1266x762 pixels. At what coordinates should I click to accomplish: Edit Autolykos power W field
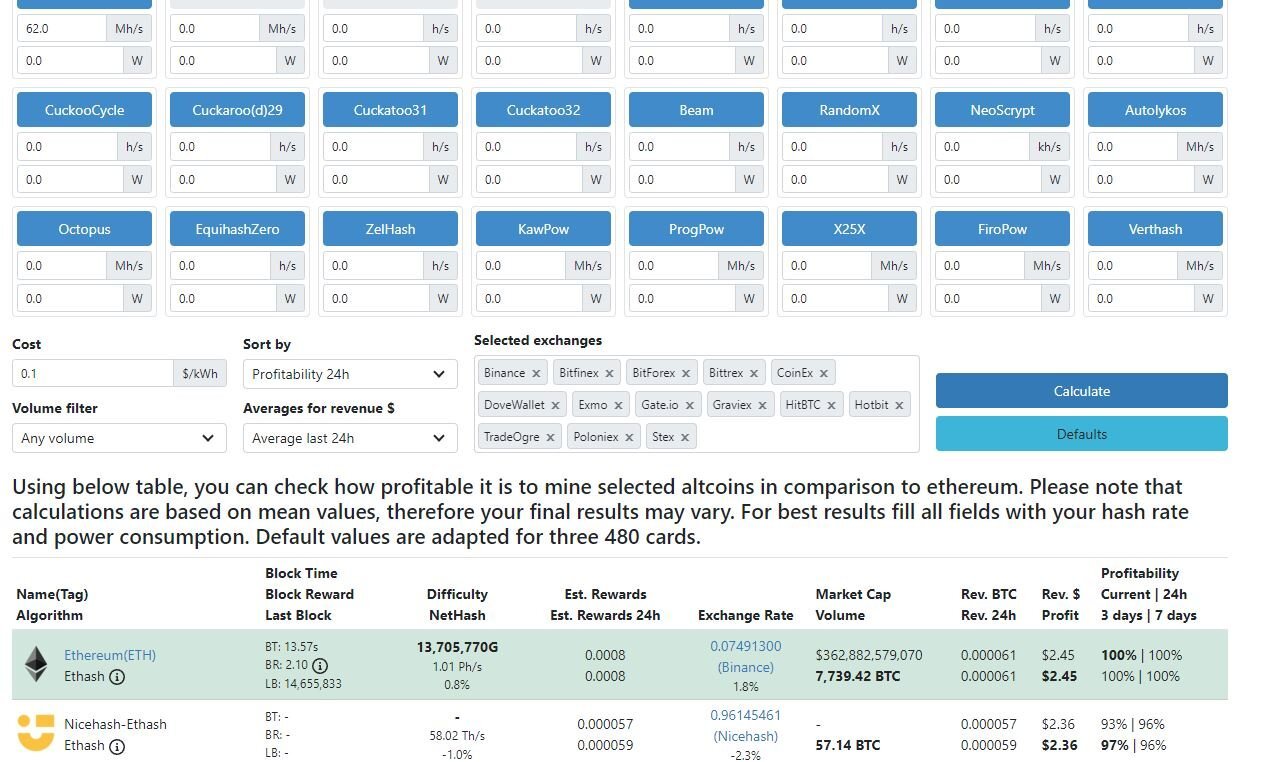coord(1141,180)
